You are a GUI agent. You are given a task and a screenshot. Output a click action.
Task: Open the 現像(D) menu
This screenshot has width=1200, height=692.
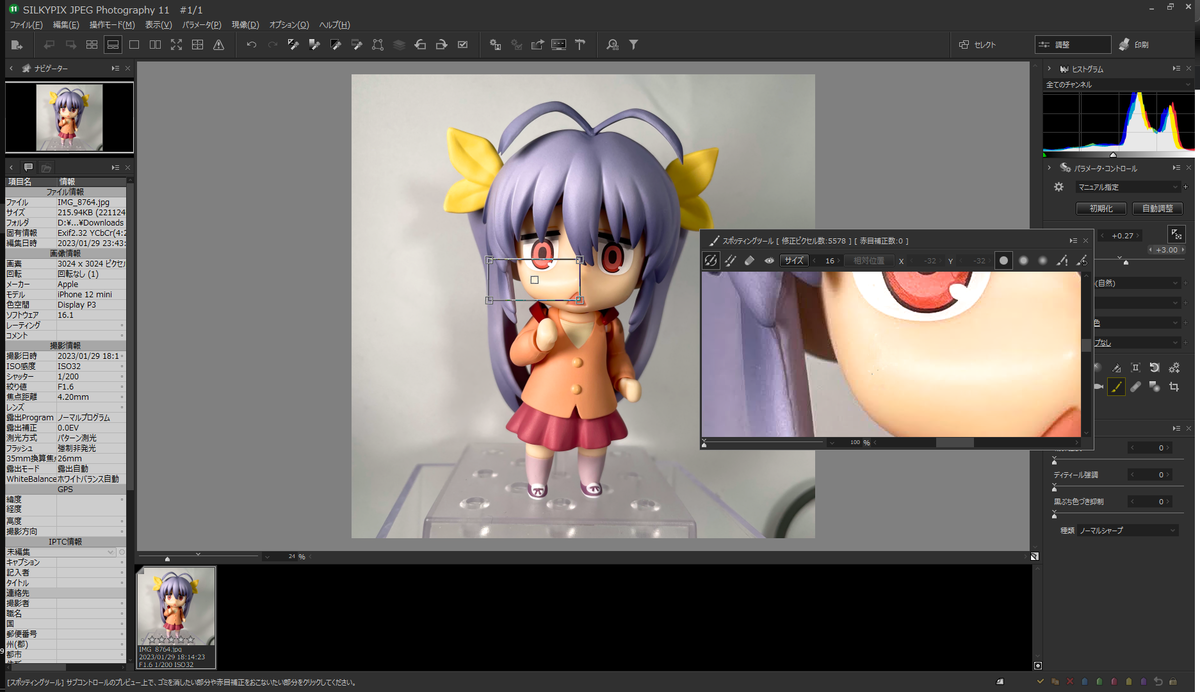coord(245,24)
